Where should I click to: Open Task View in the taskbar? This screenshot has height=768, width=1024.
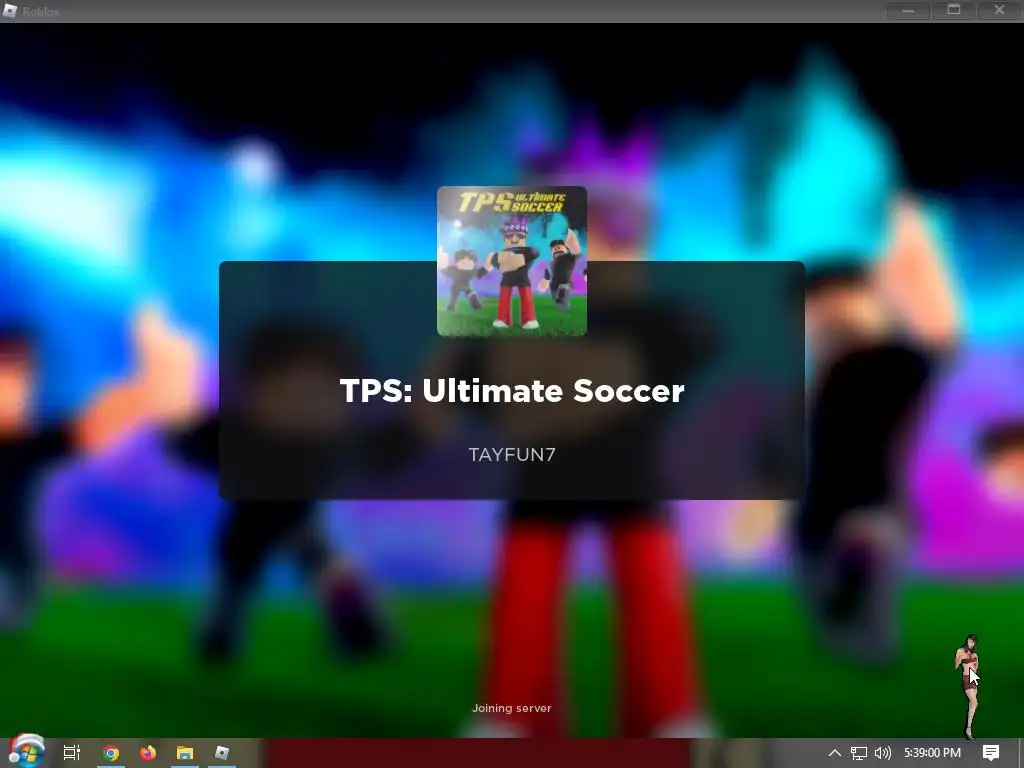72,753
